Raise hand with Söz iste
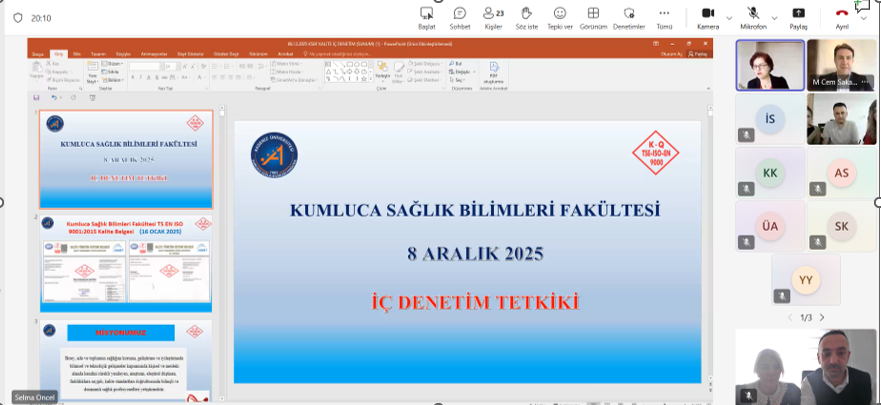The width and height of the screenshot is (881, 405). pyautogui.click(x=526, y=17)
